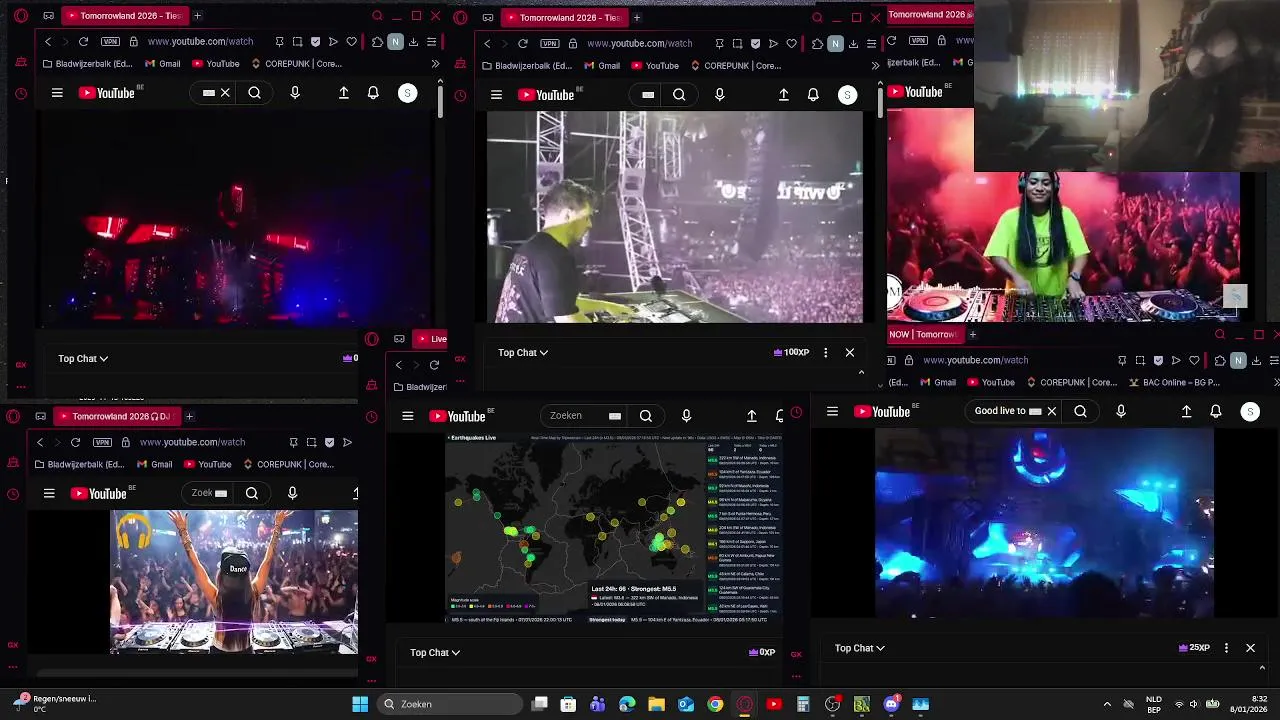The image size is (1280, 720).
Task: Toggle VPN badge in top-right window address bar
Action: [x=919, y=41]
